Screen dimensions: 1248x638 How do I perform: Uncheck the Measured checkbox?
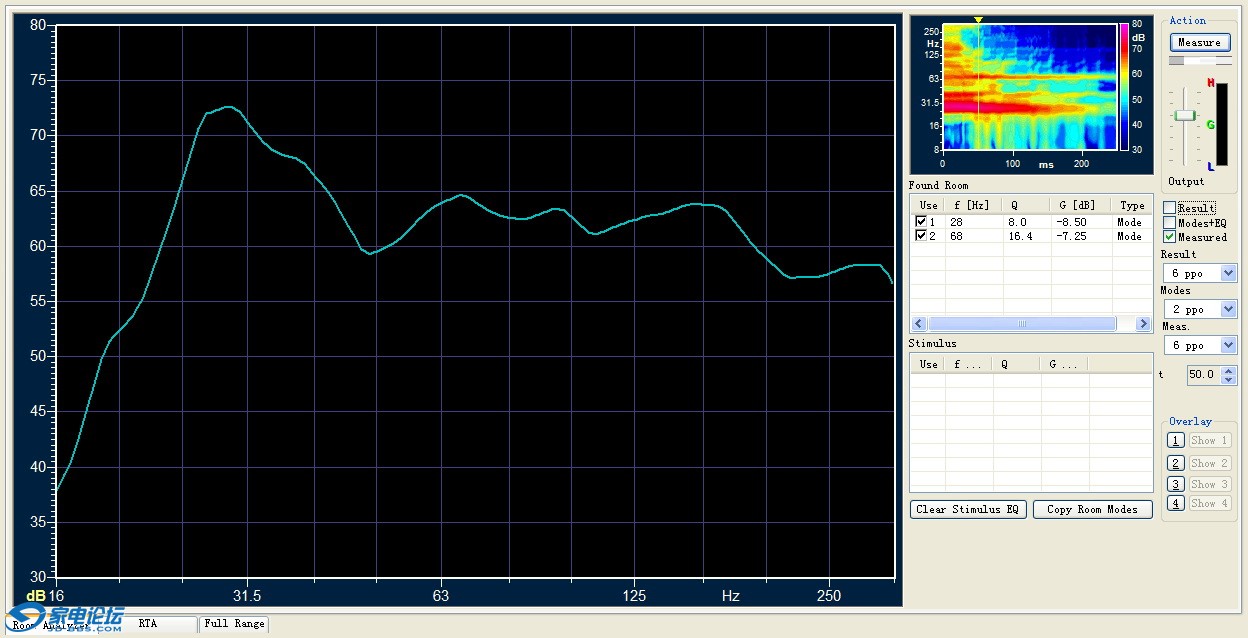1169,237
